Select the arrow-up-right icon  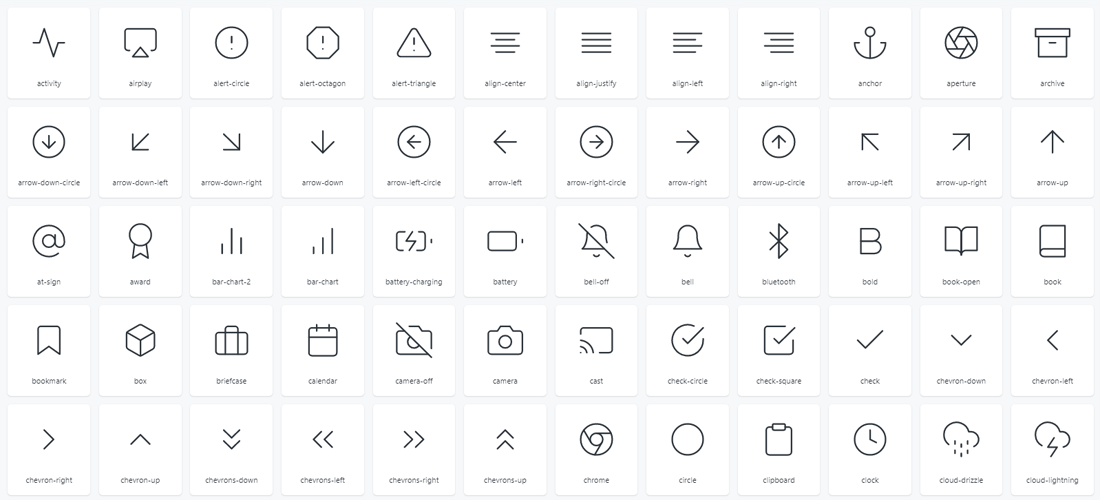[961, 143]
